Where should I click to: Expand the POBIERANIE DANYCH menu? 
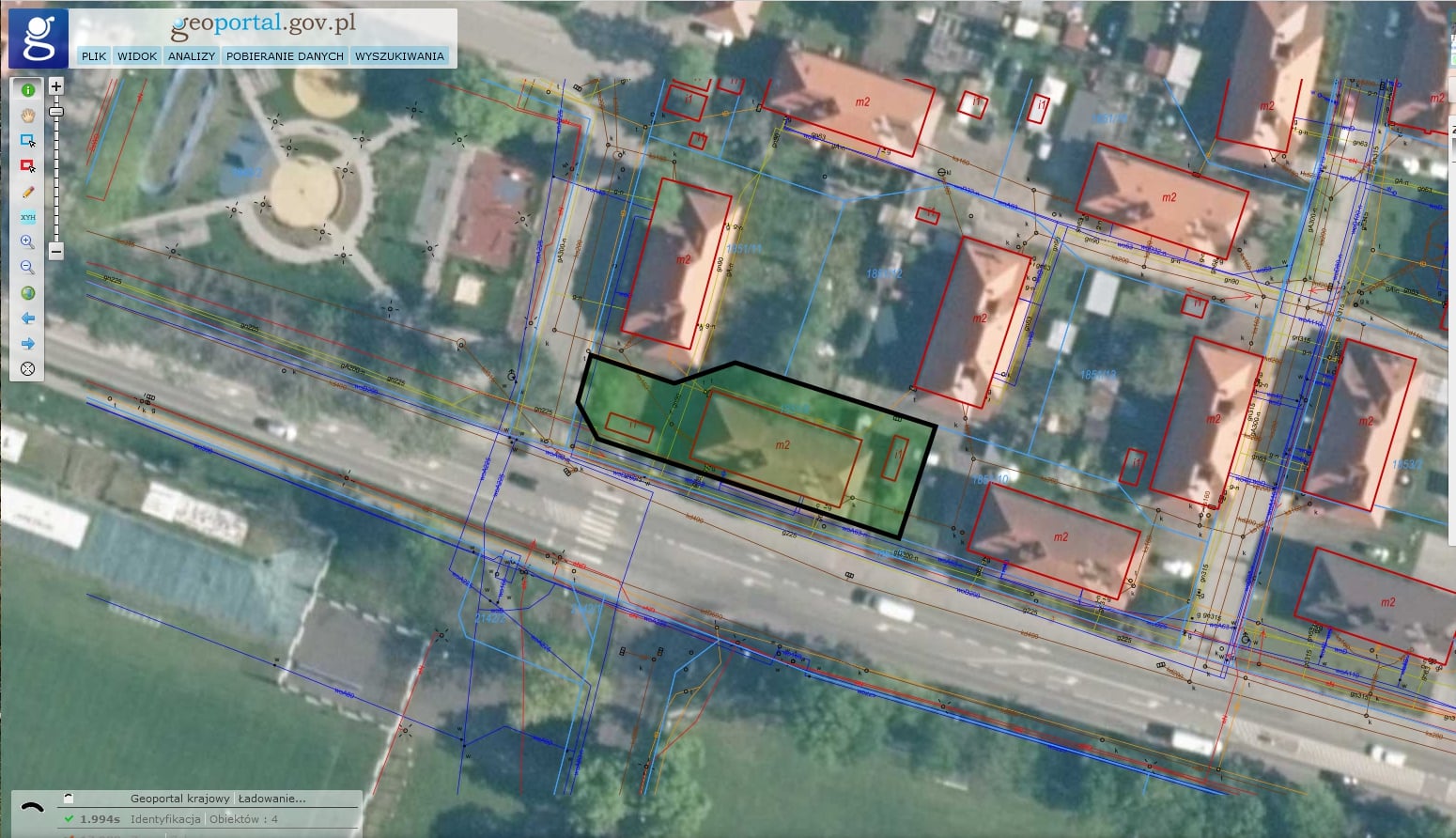285,56
